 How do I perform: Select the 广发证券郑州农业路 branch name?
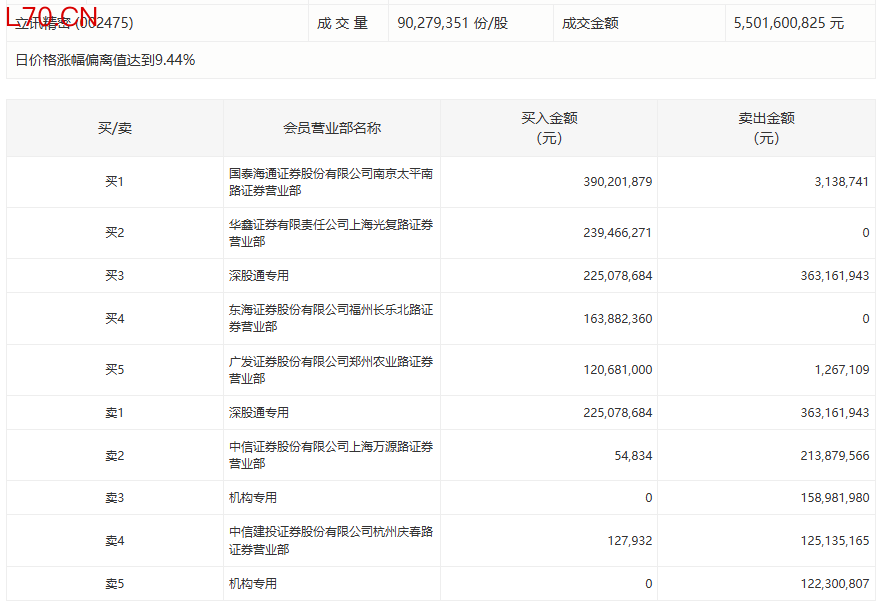(x=330, y=370)
